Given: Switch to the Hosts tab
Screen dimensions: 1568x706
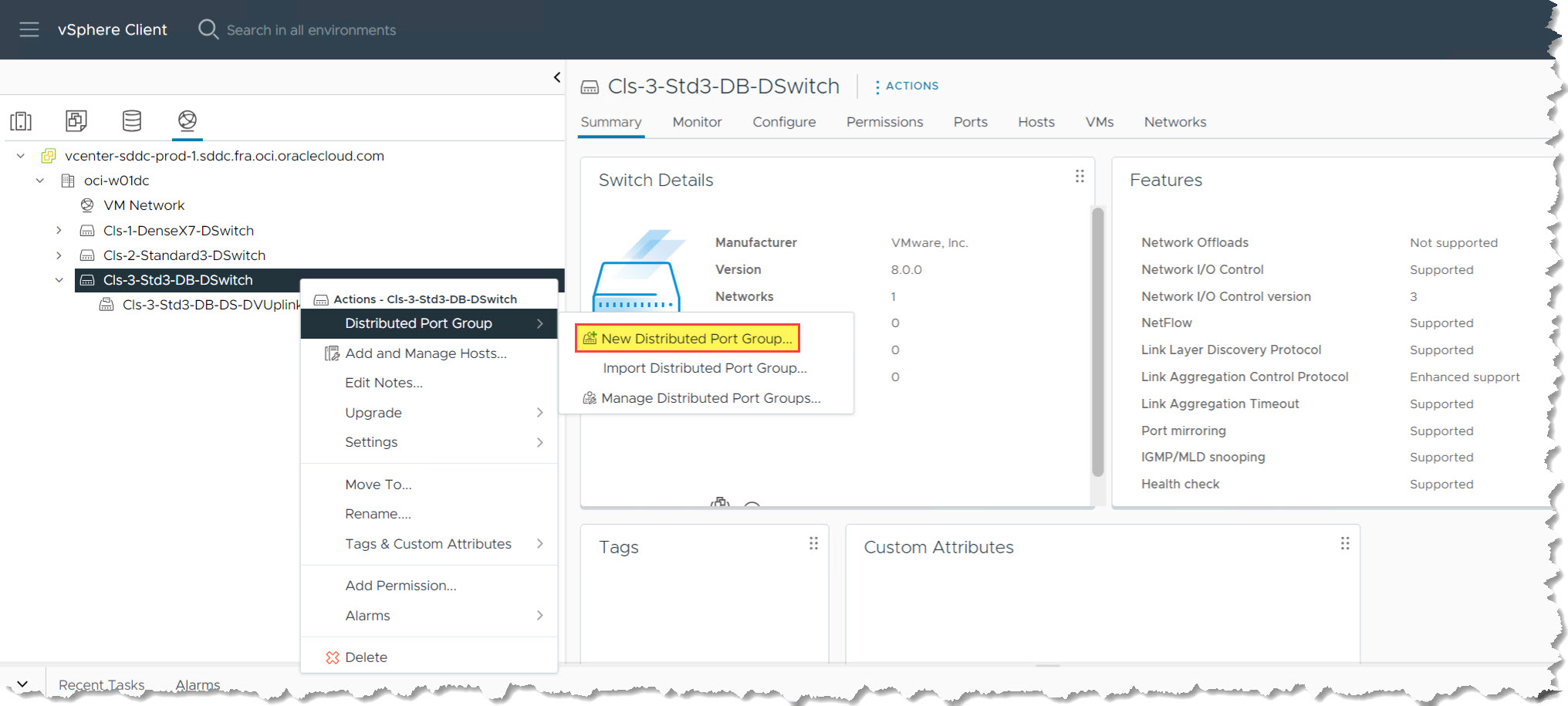Looking at the screenshot, I should (1036, 122).
